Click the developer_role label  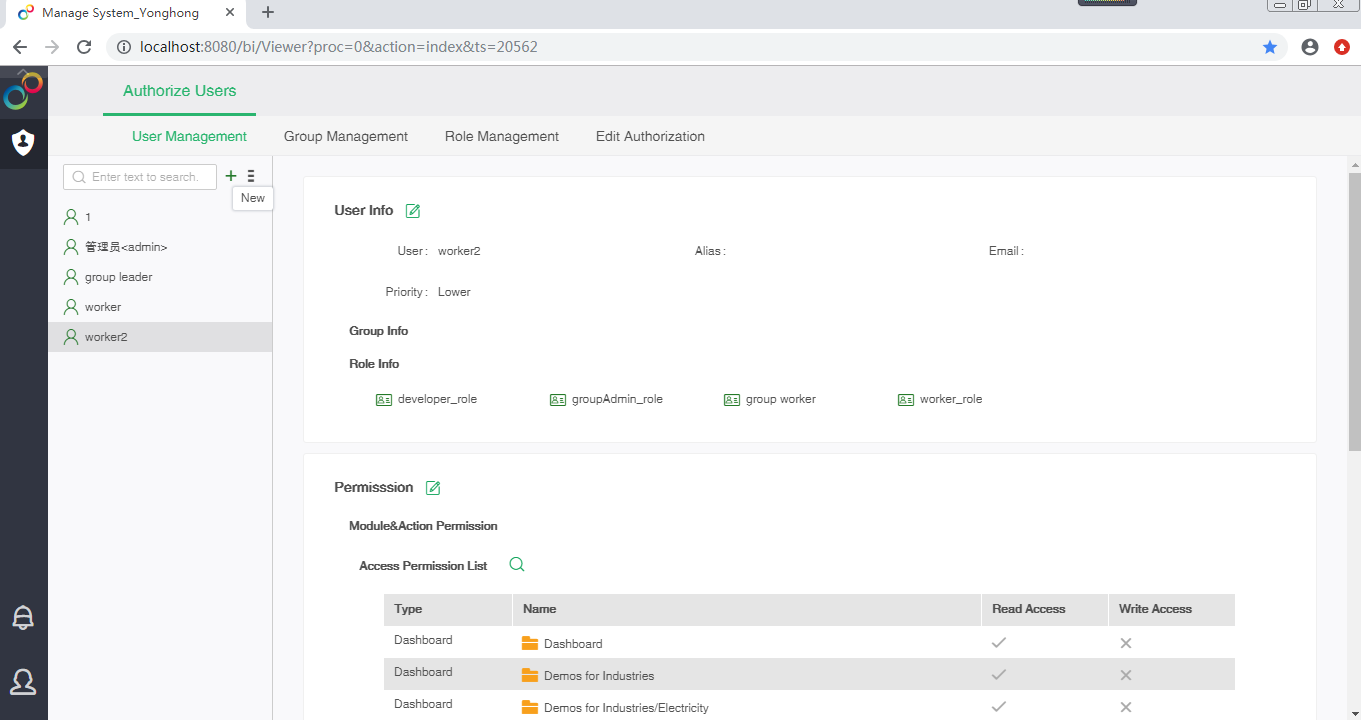point(437,399)
